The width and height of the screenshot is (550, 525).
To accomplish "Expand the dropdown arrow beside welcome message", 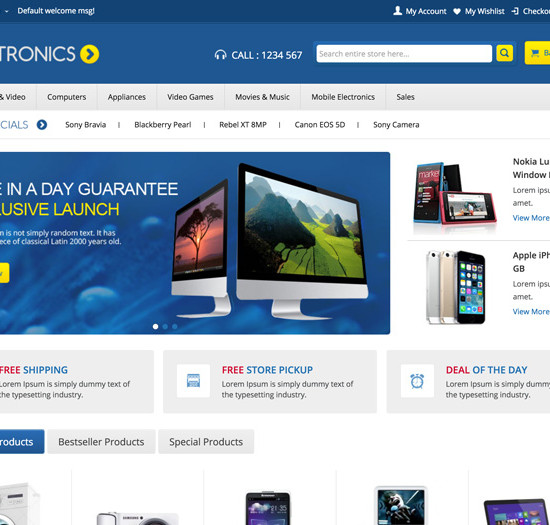I will 6,11.
